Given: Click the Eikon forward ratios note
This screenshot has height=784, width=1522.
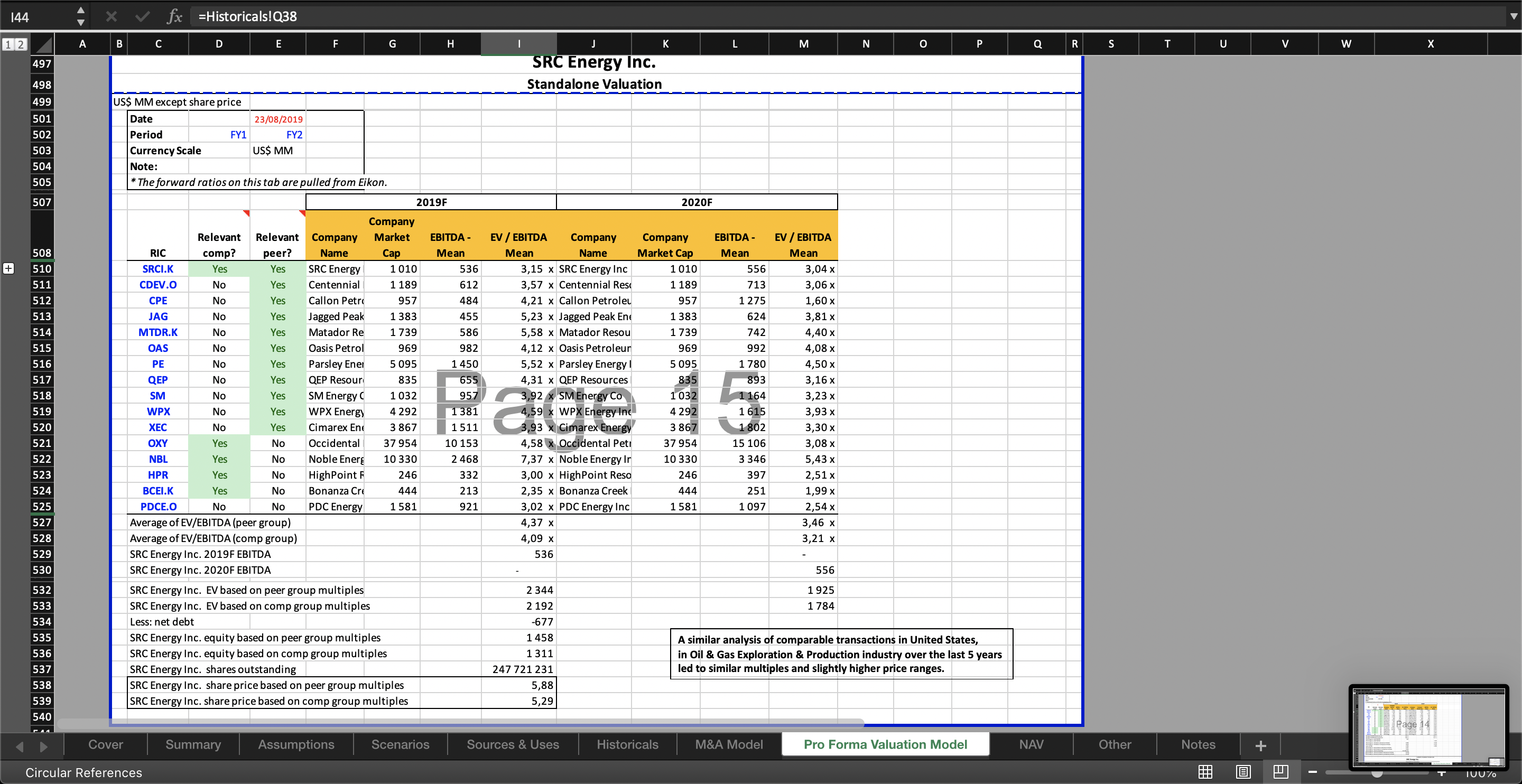Looking at the screenshot, I should [x=259, y=182].
